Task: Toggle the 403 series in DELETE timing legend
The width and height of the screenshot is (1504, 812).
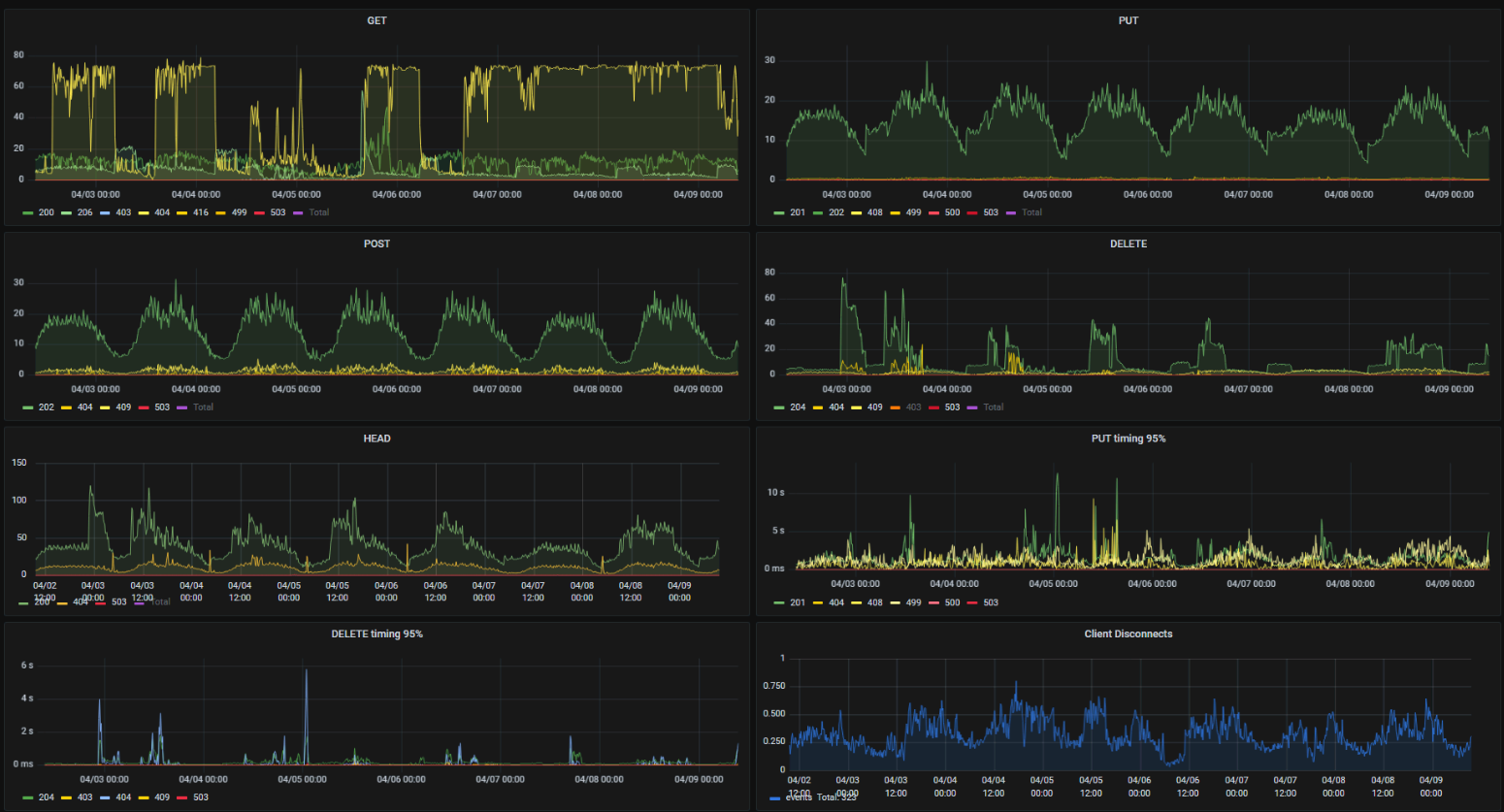Action: pyautogui.click(x=84, y=797)
